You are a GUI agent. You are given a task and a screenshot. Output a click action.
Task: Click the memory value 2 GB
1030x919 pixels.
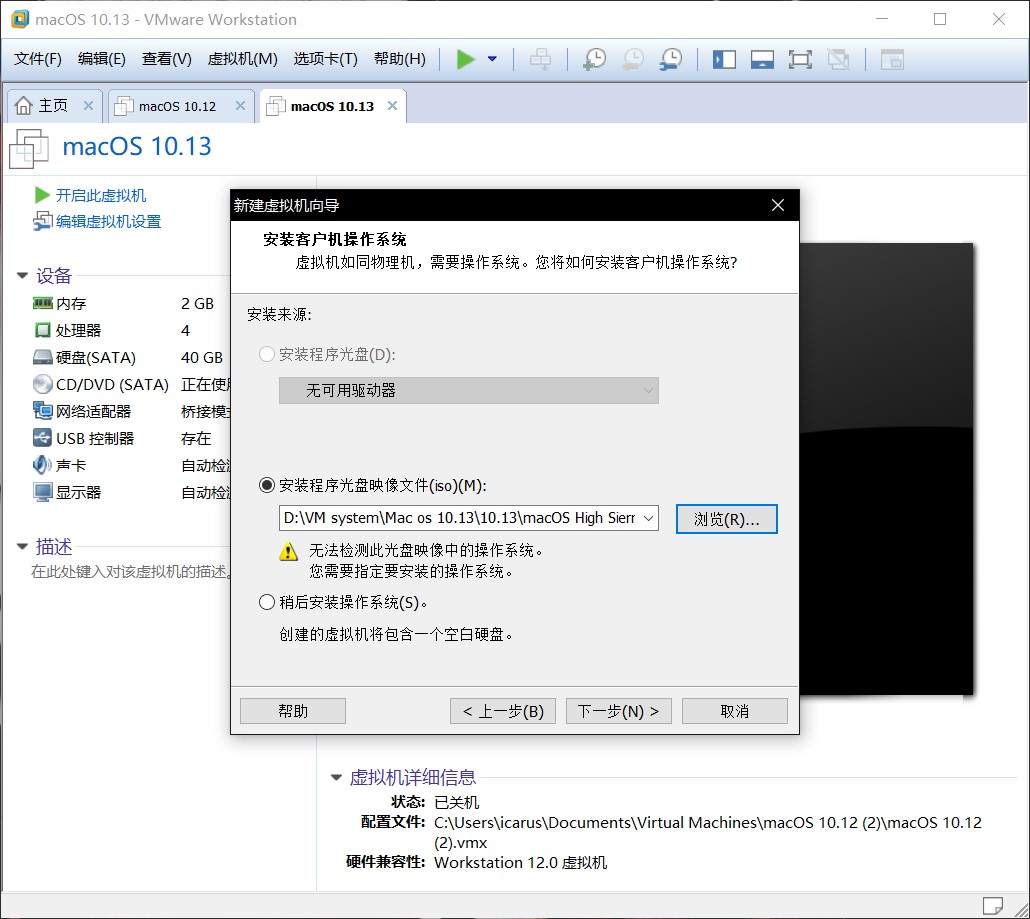[x=197, y=303]
